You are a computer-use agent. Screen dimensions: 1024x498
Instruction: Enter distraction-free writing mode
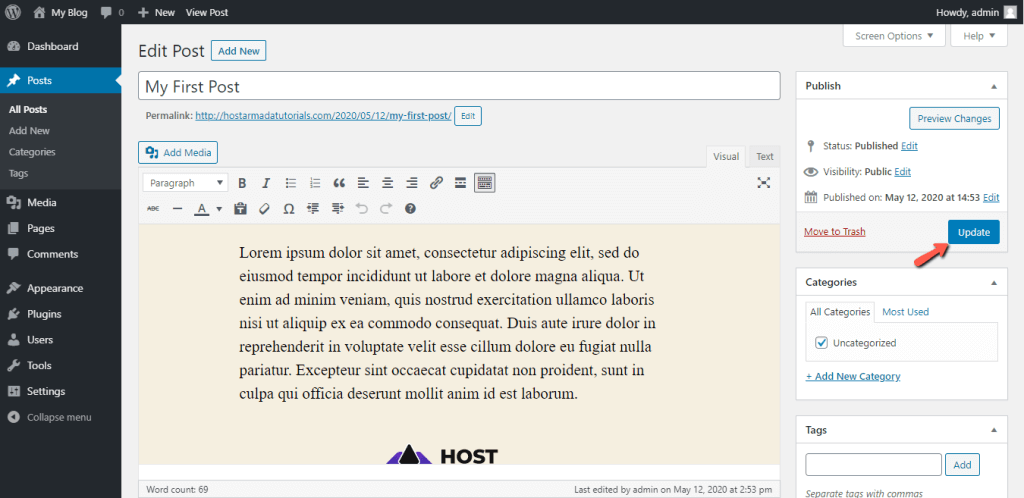pos(763,183)
